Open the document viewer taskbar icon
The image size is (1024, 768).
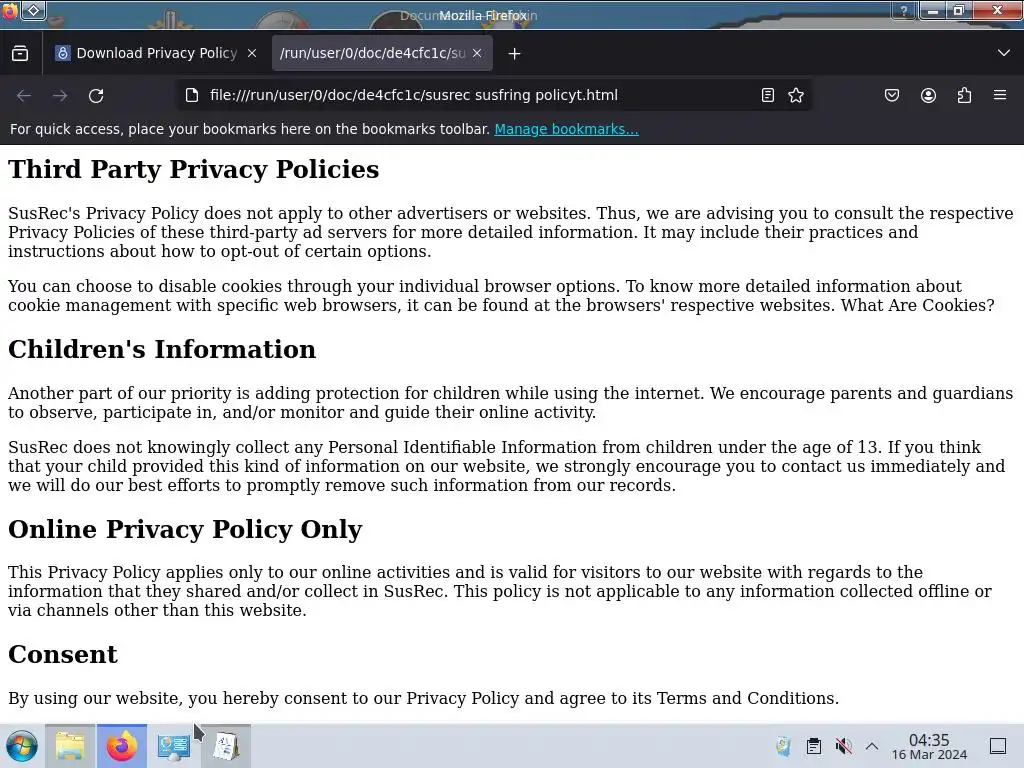click(x=225, y=746)
